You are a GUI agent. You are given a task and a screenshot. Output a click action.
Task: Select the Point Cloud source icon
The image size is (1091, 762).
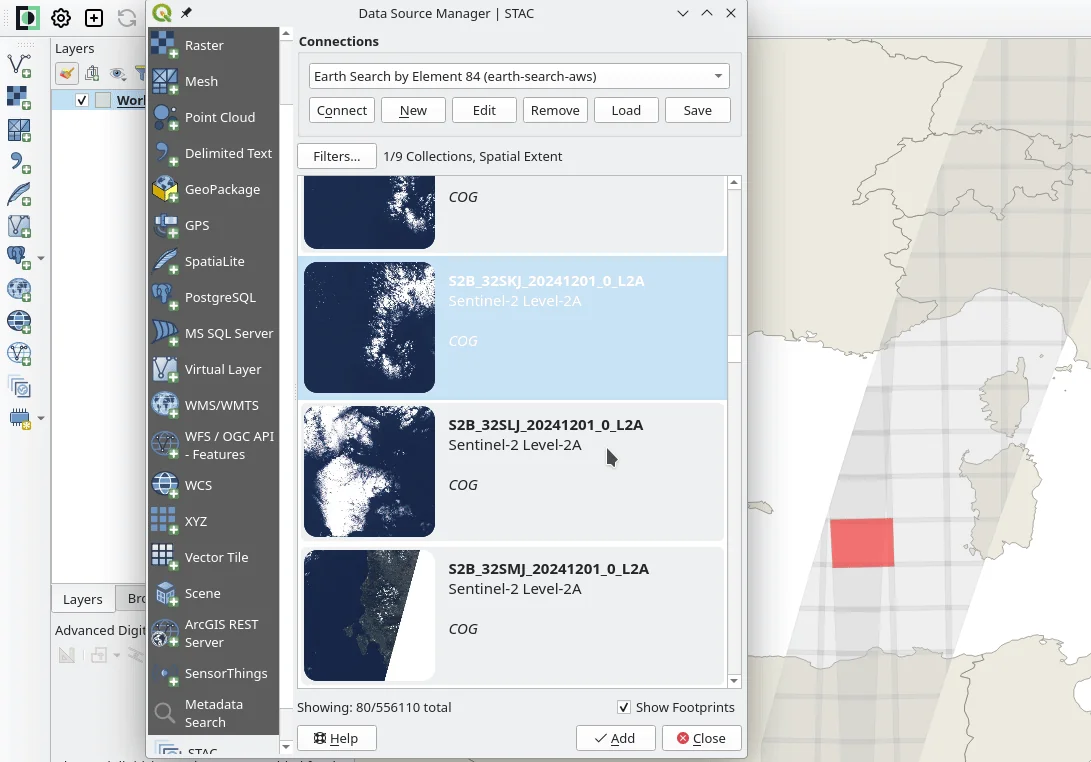tap(164, 118)
